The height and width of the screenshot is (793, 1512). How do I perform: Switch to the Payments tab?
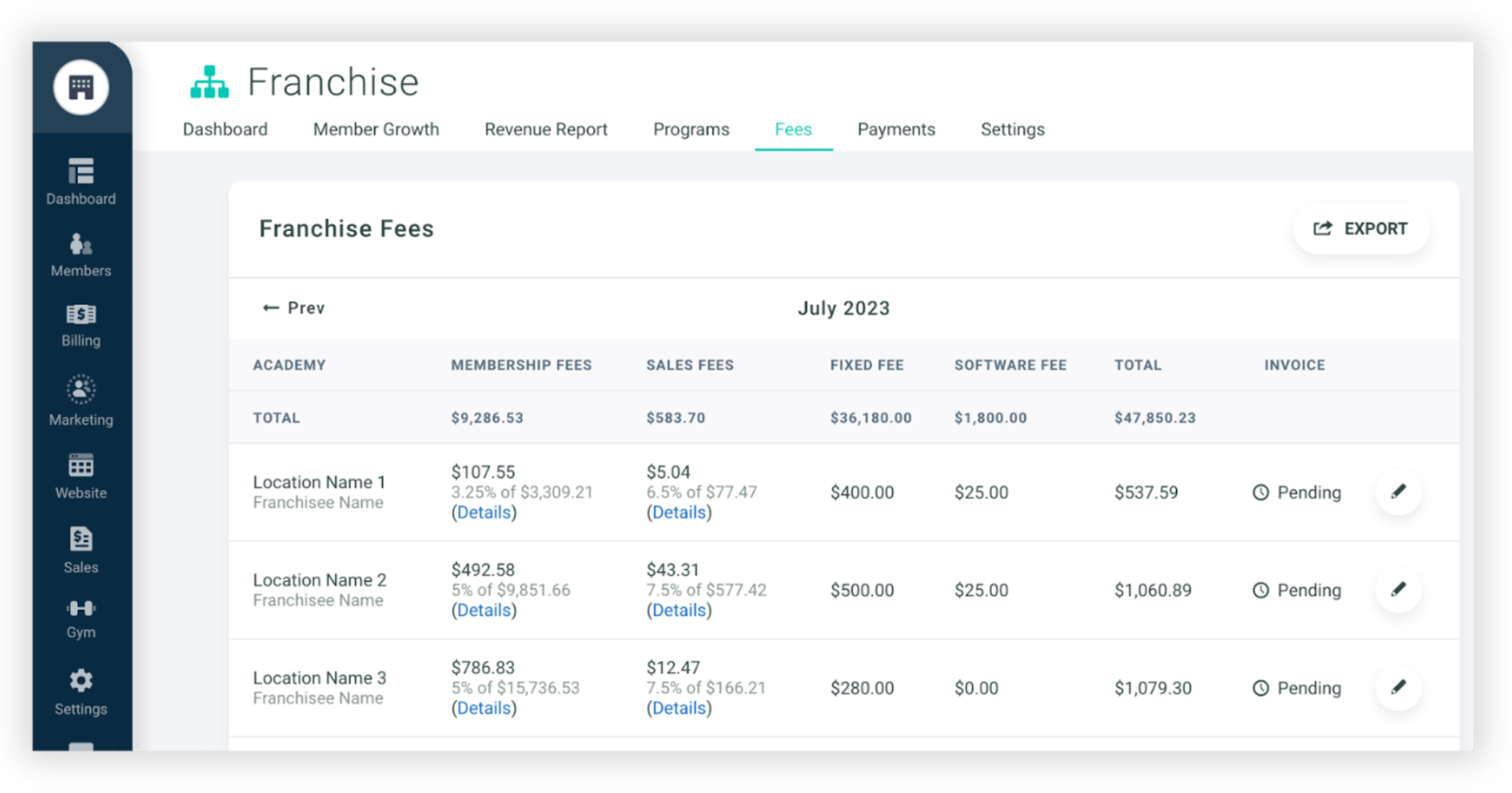[x=896, y=129]
